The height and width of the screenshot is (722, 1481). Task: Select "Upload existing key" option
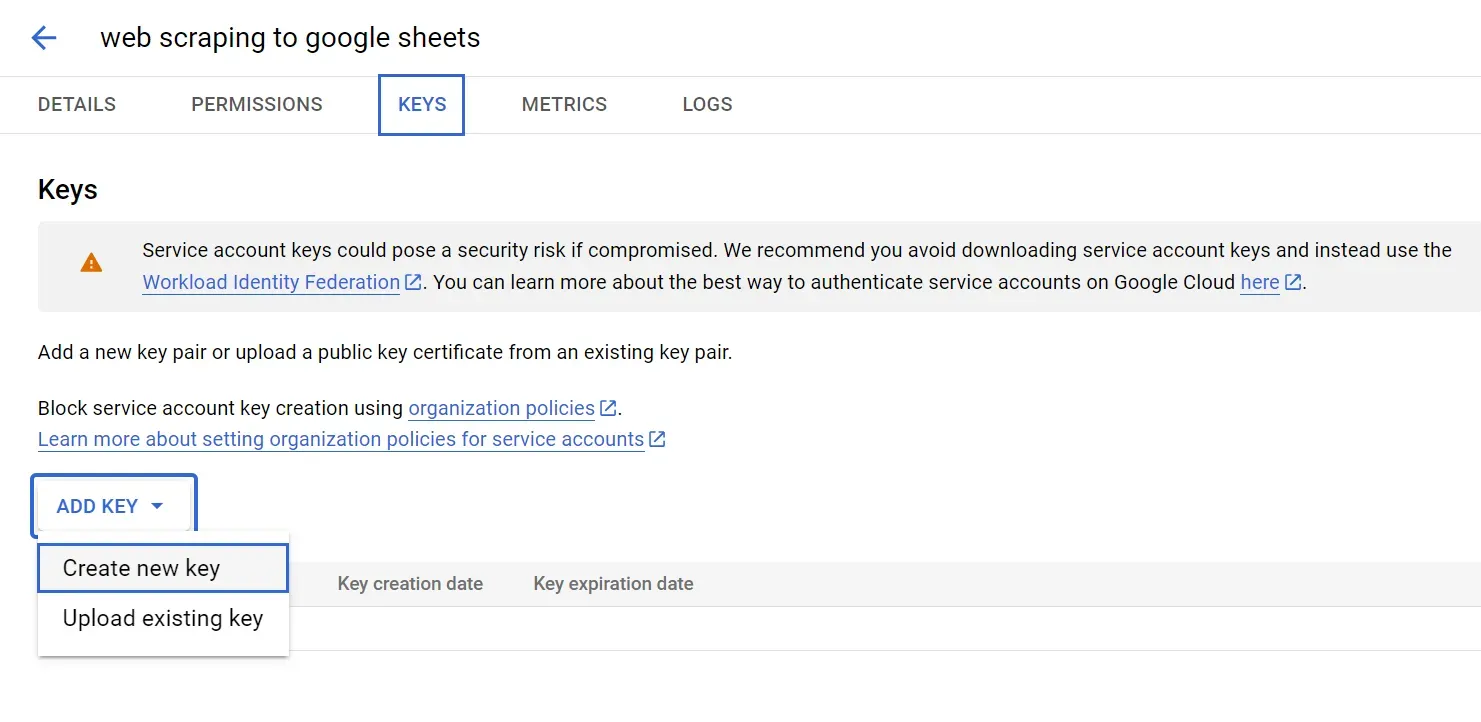point(162,618)
